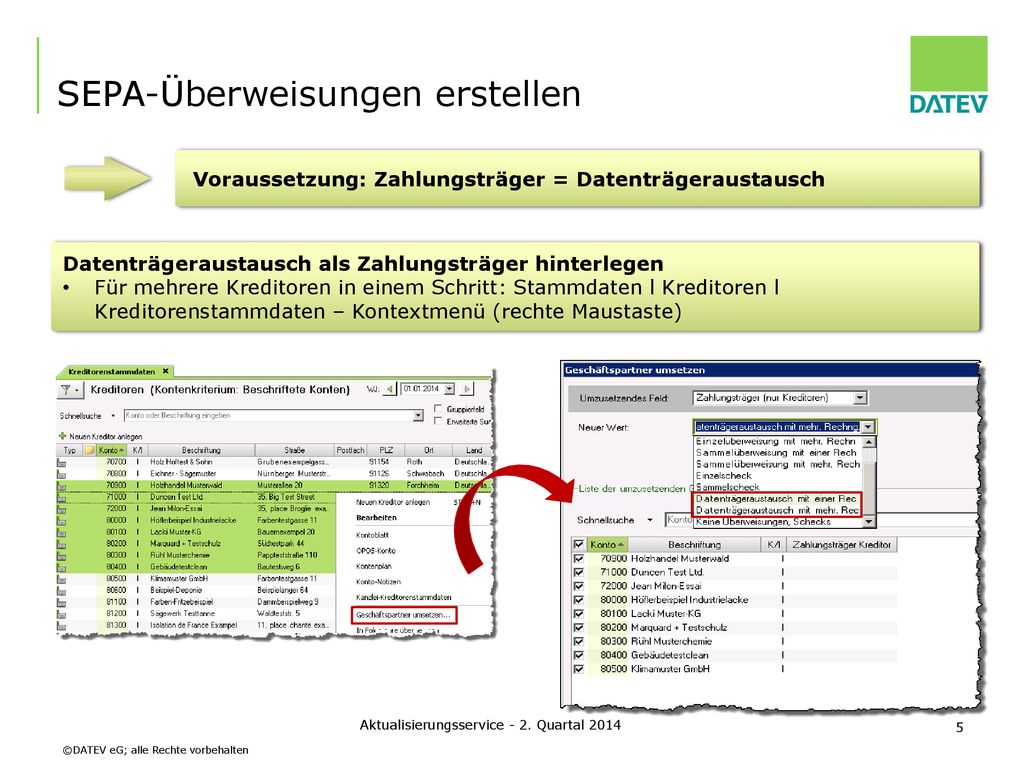This screenshot has width=1024, height=768.
Task: Toggle select-all checkbox in partner list header
Action: point(579,544)
